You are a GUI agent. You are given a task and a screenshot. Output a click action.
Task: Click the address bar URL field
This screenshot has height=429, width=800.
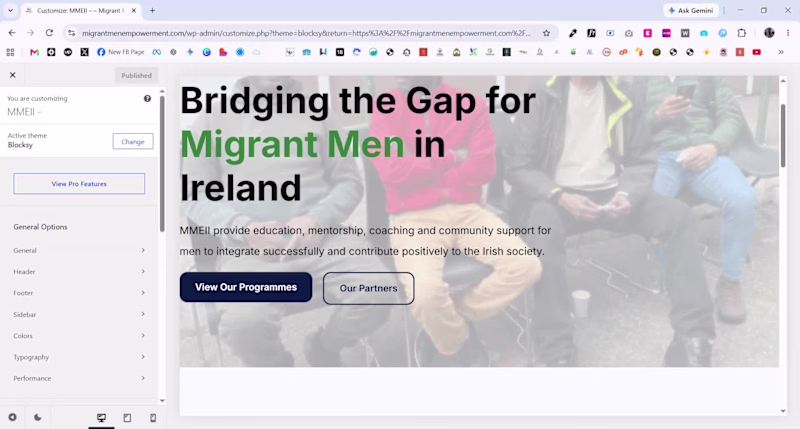click(x=306, y=33)
